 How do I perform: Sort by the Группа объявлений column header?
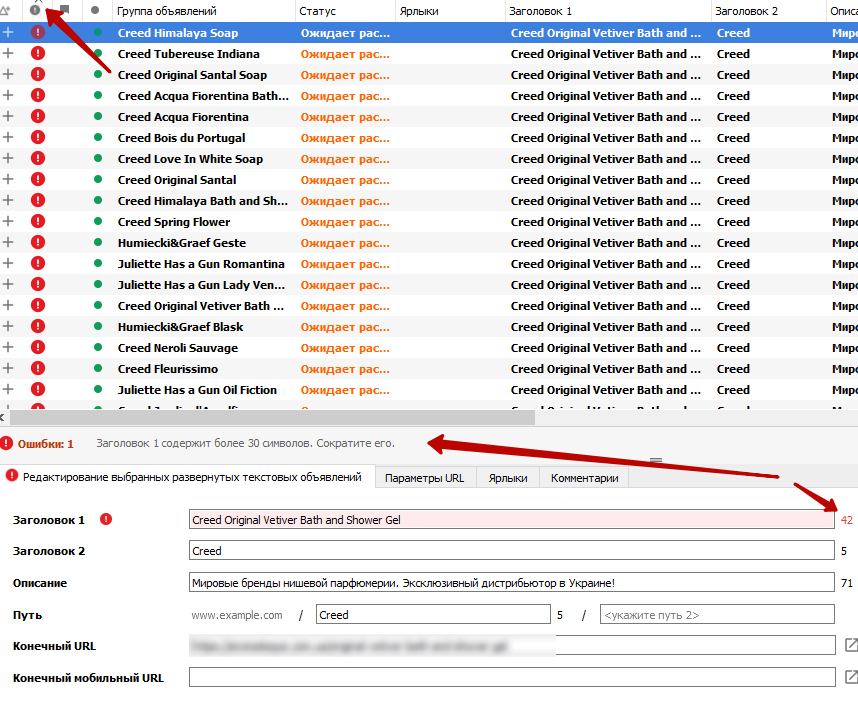204,10
